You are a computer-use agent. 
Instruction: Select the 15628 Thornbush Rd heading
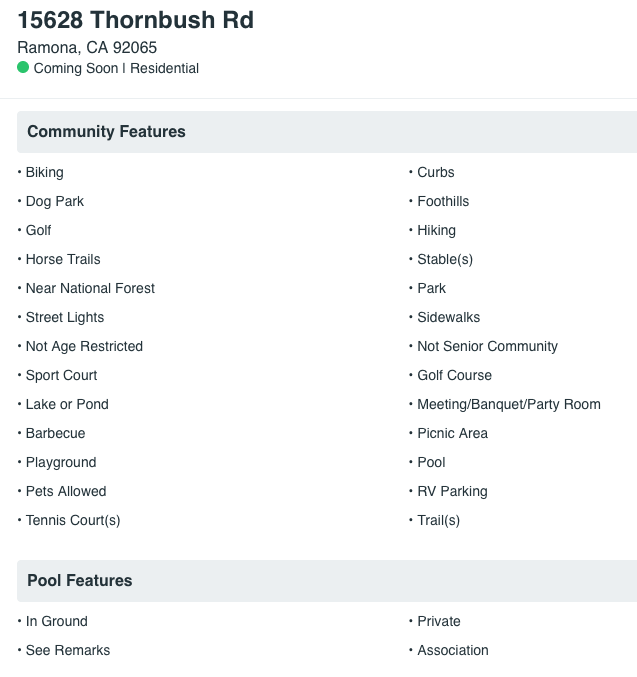click(x=136, y=20)
